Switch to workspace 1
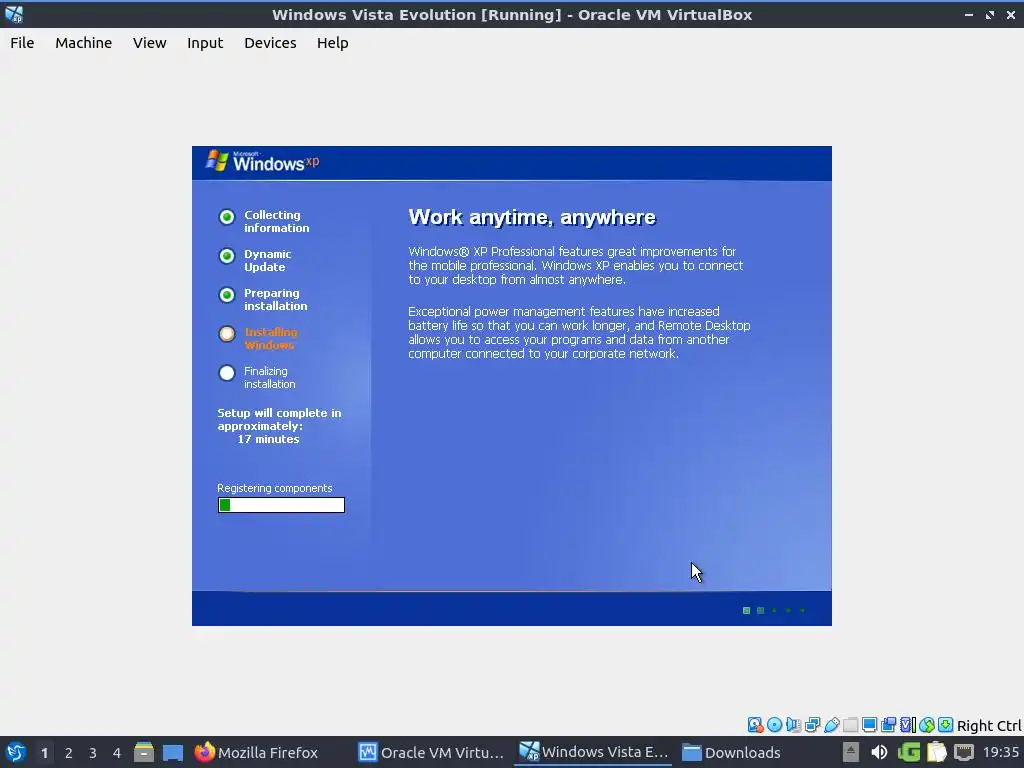 click(44, 753)
